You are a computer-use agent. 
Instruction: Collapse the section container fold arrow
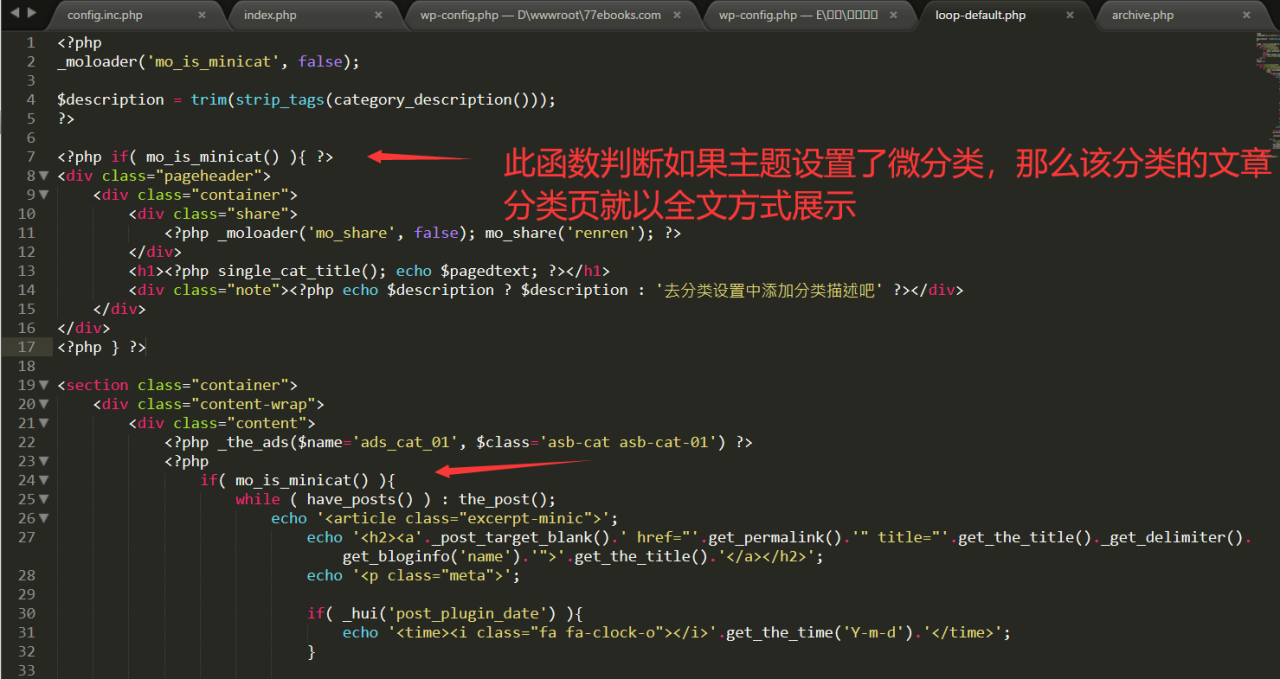coord(42,384)
